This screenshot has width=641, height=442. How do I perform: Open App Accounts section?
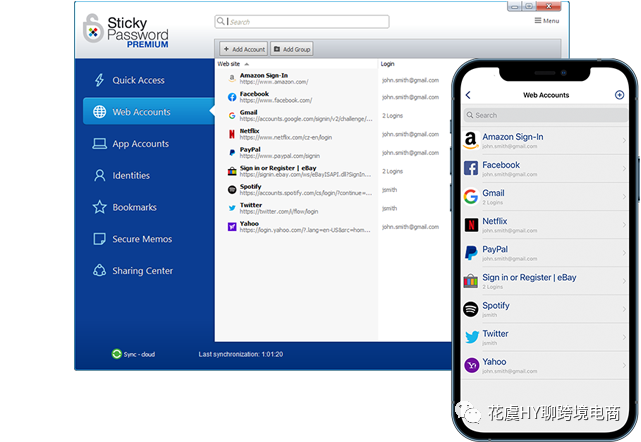(x=140, y=144)
